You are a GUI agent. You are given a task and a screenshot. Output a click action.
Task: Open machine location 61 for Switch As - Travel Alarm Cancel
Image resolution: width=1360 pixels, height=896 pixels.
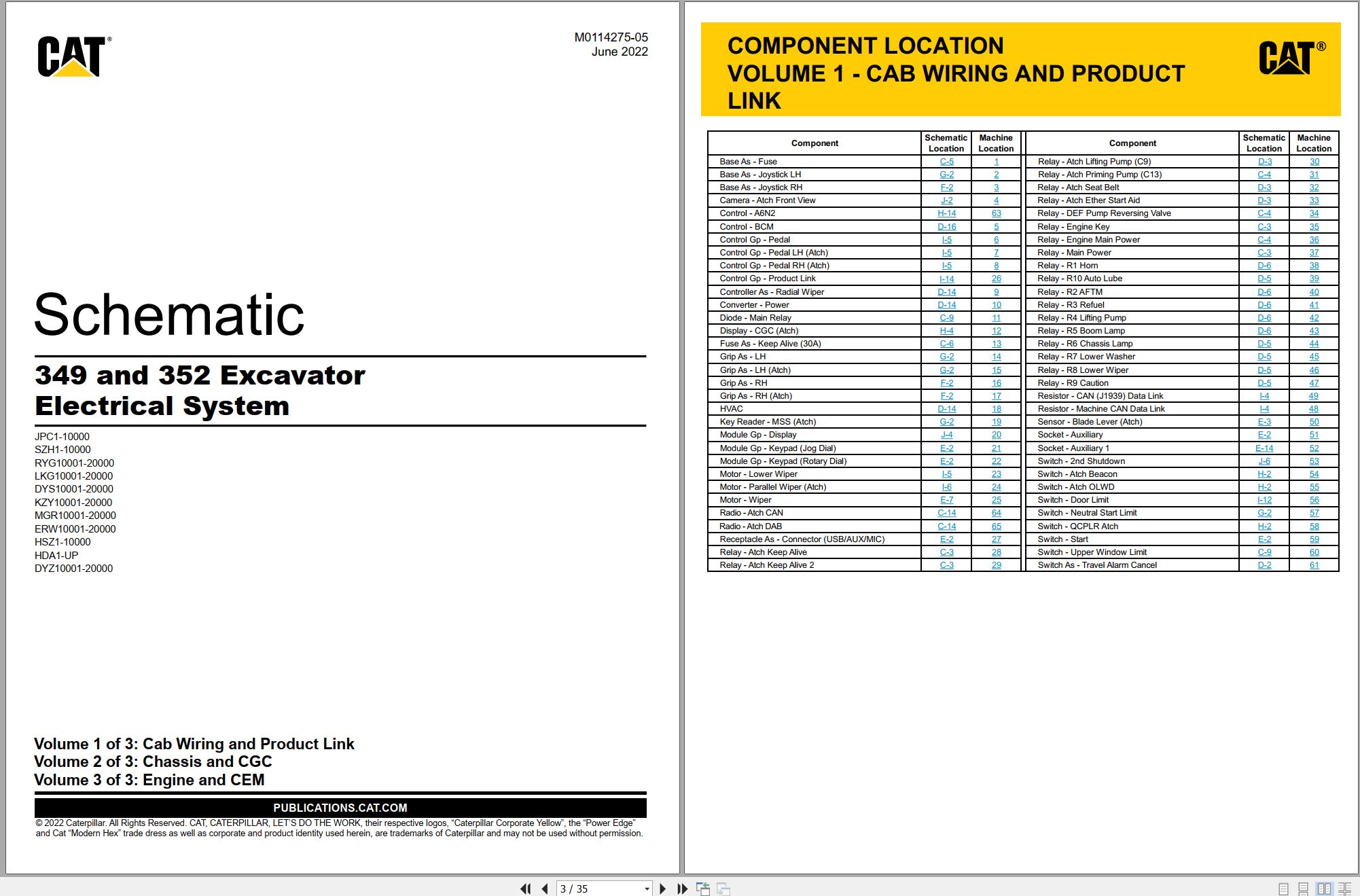tap(1314, 565)
